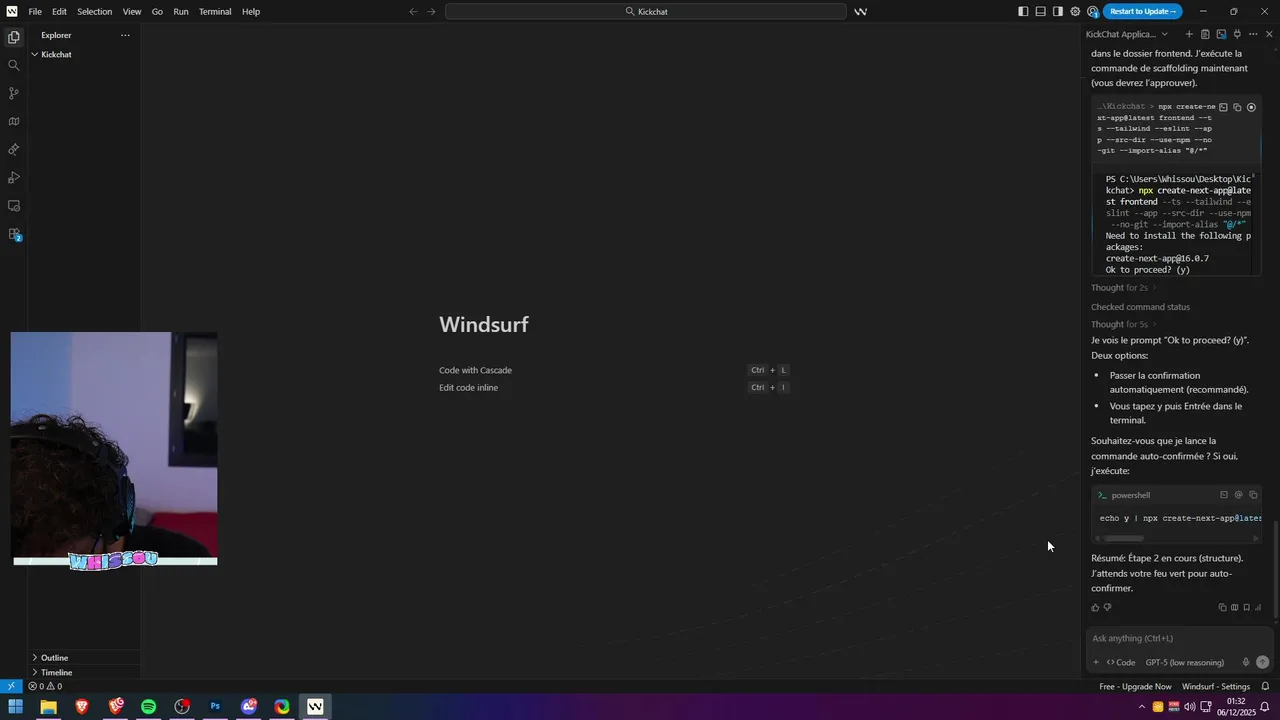The height and width of the screenshot is (720, 1280).
Task: Click the Ask anything chat input
Action: 1178,638
